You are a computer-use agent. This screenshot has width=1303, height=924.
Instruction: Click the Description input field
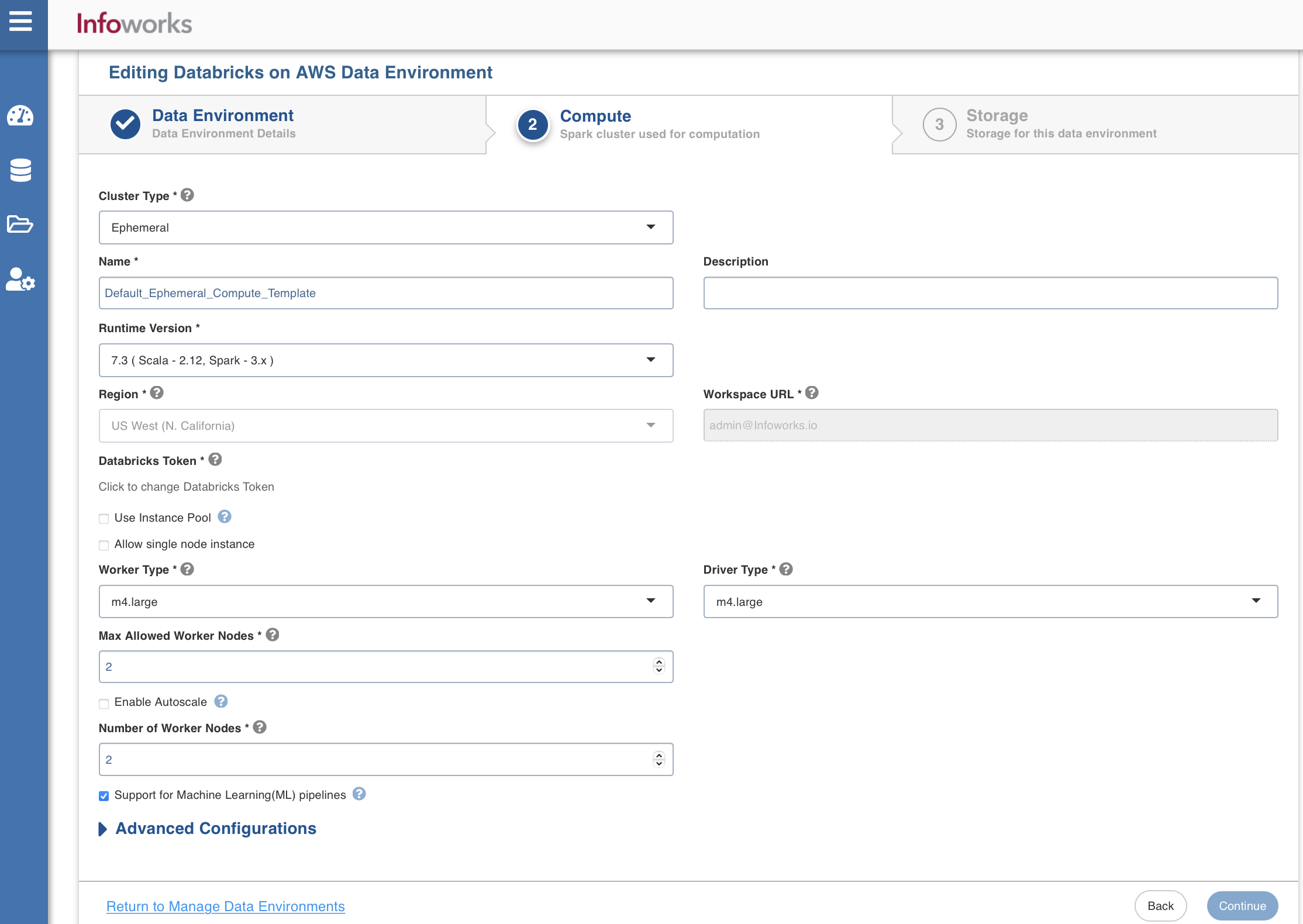tap(991, 293)
